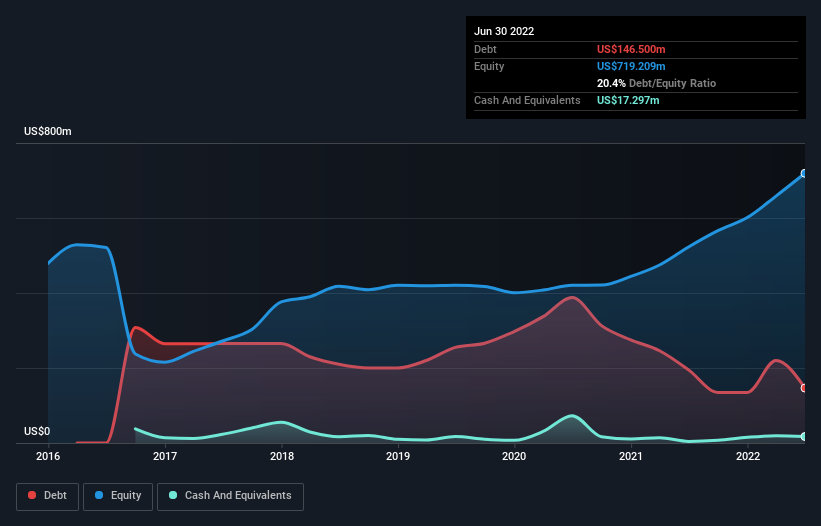Image resolution: width=821 pixels, height=526 pixels.
Task: Click the 20.4% Debt/Equity Ratio text
Action: [x=656, y=83]
